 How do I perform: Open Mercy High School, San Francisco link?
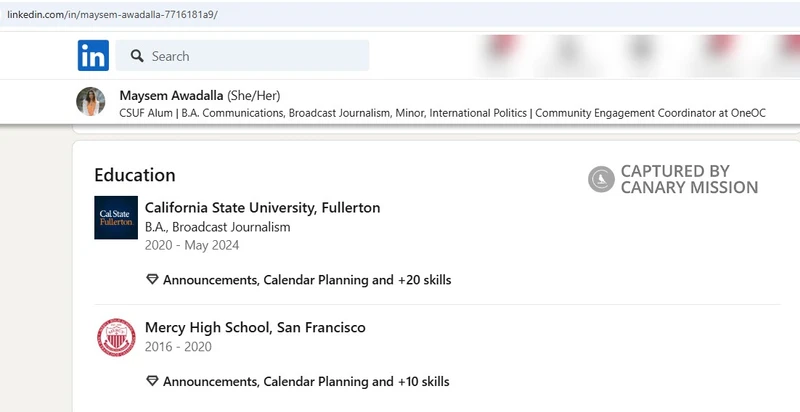255,327
